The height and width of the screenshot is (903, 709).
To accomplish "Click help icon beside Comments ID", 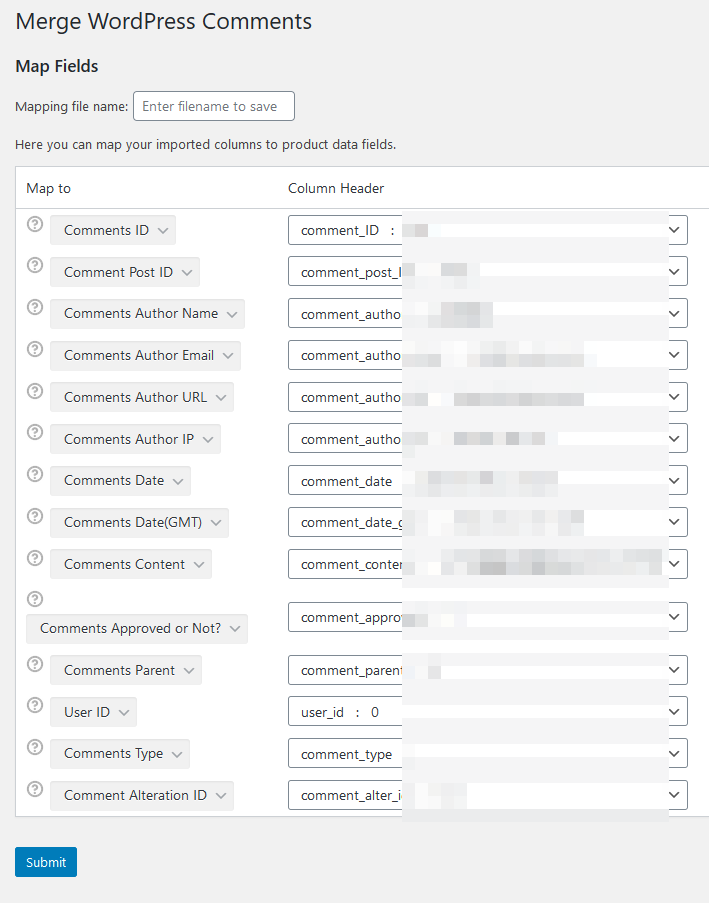I will point(35,223).
